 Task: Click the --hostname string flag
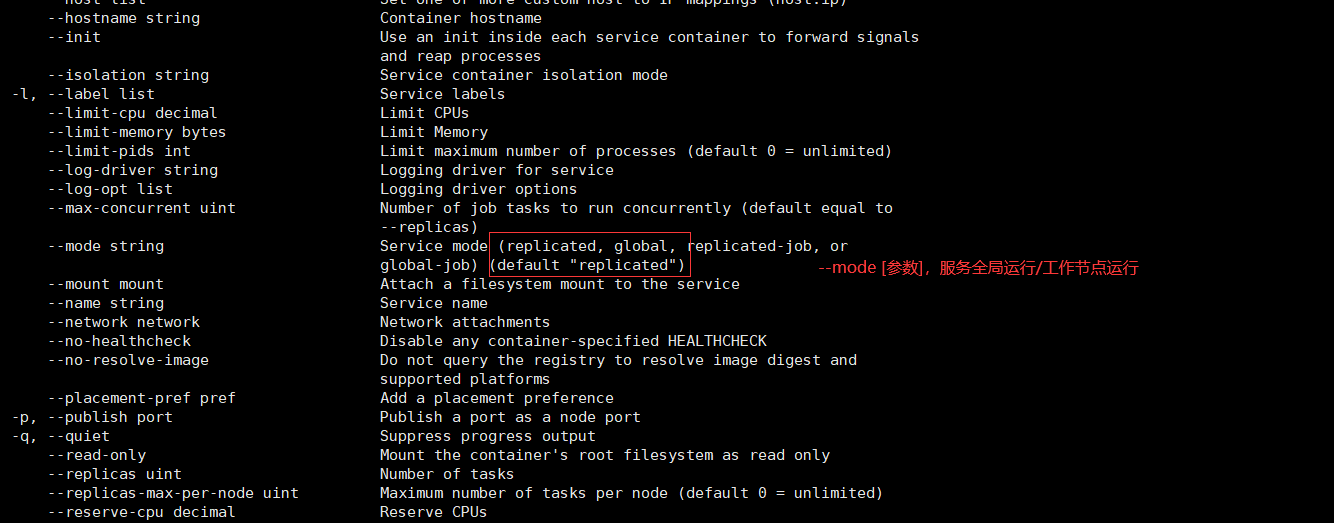click(x=124, y=18)
